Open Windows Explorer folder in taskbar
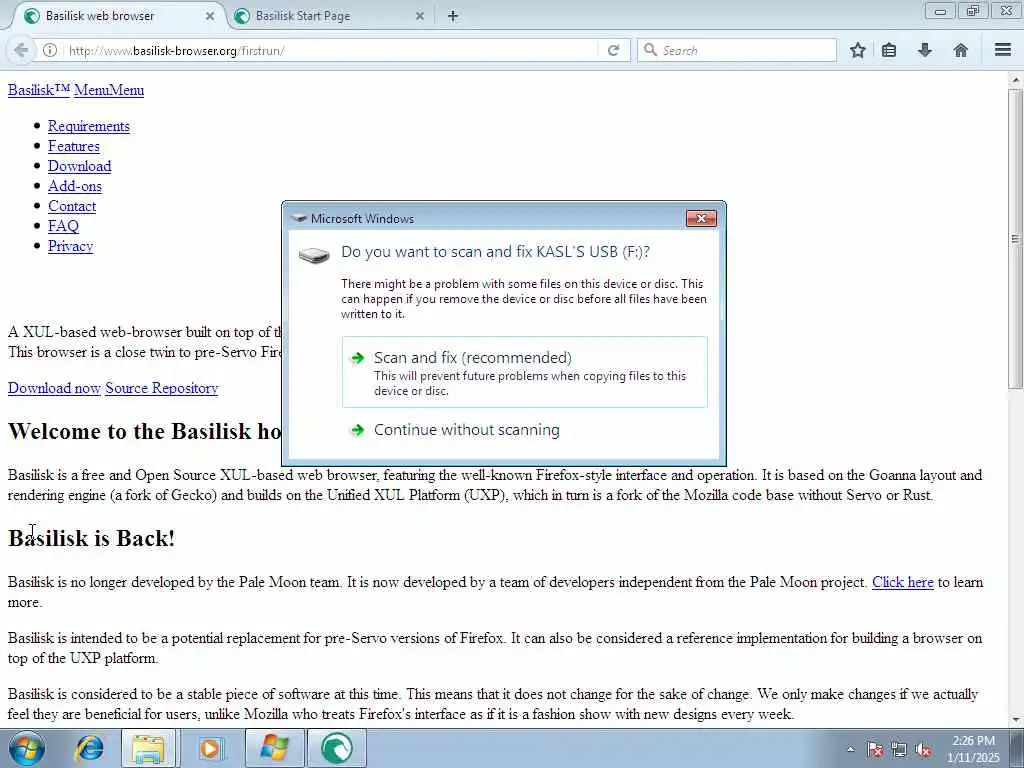Image resolution: width=1024 pixels, height=768 pixels. (148, 749)
